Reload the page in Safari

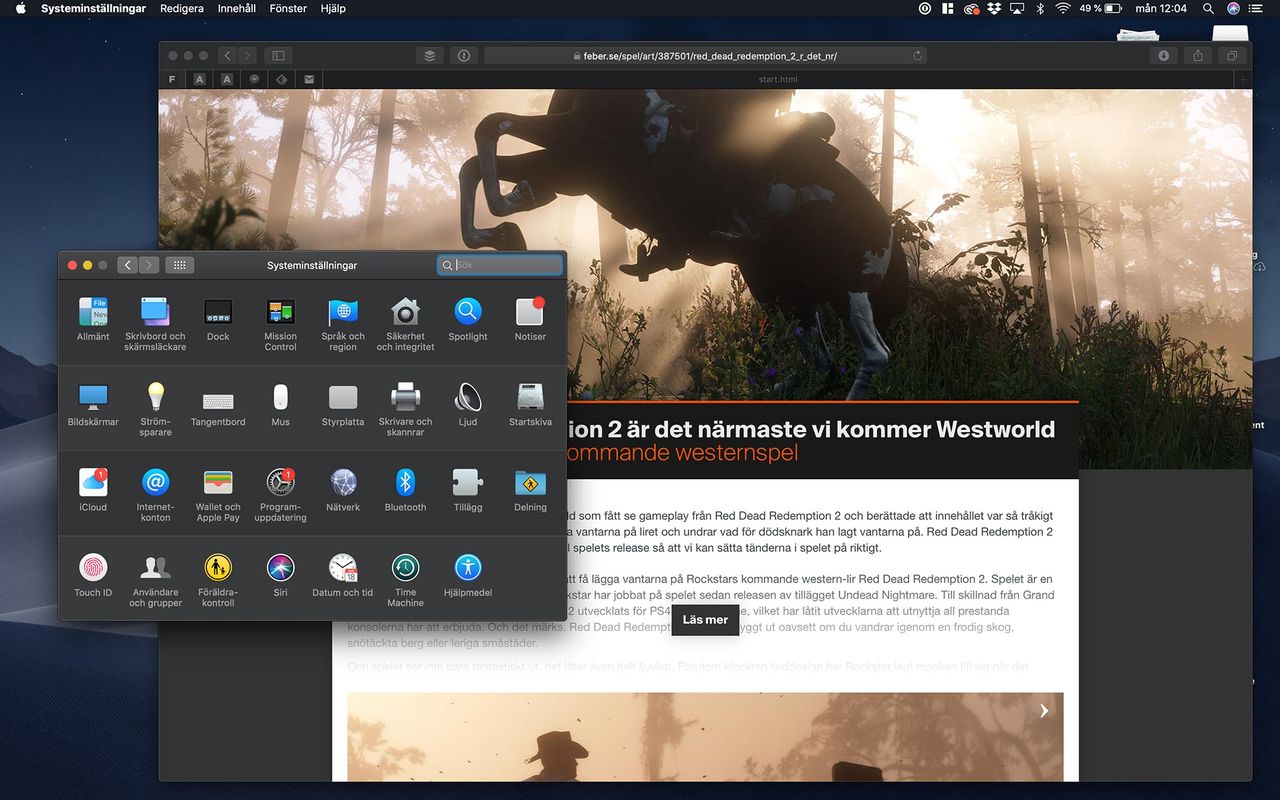click(917, 56)
